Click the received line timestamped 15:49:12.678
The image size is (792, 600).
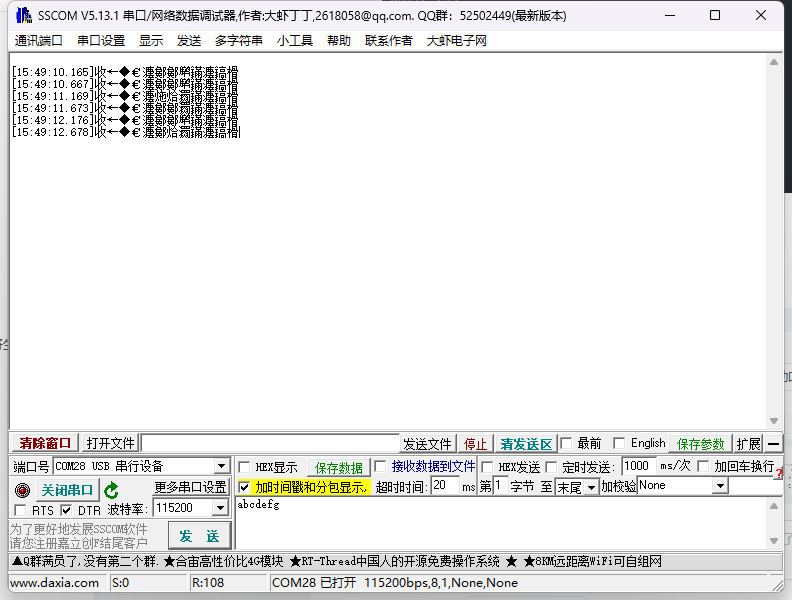pos(126,132)
